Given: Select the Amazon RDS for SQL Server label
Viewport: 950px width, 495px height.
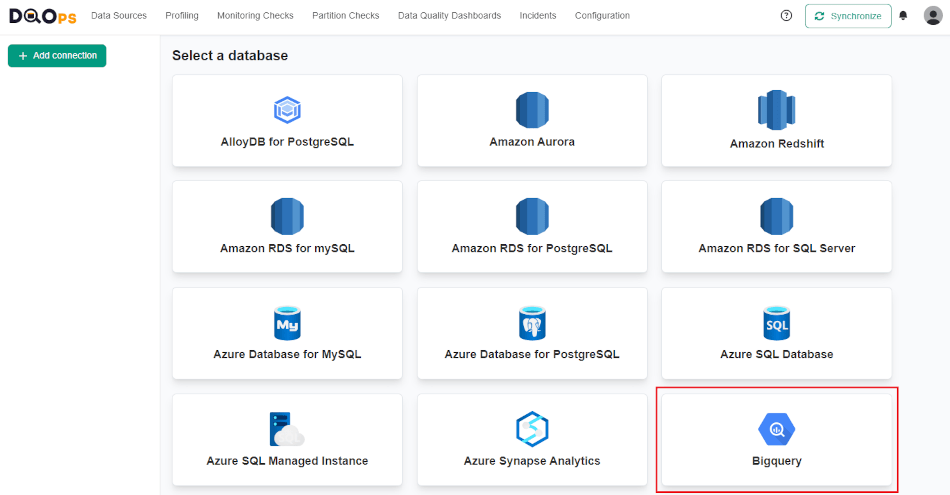Looking at the screenshot, I should 777,248.
